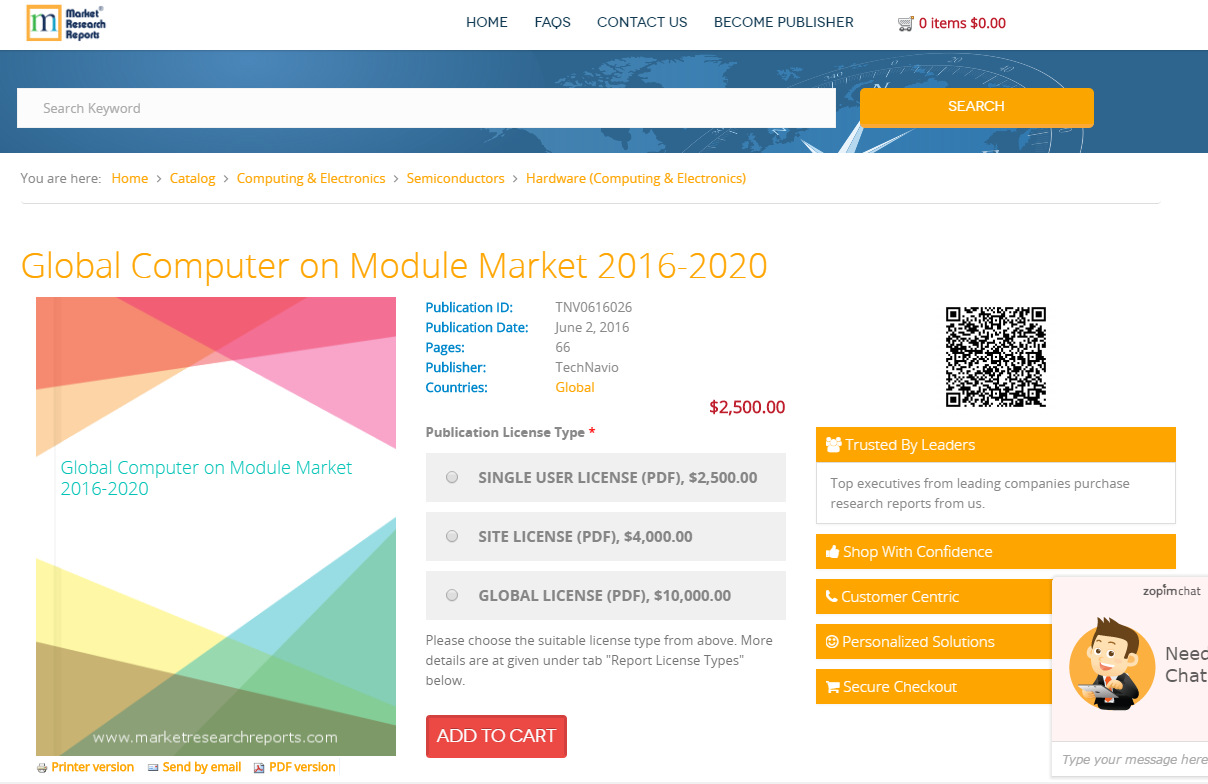Open the report QR code image
The image size is (1208, 784).
pos(996,357)
